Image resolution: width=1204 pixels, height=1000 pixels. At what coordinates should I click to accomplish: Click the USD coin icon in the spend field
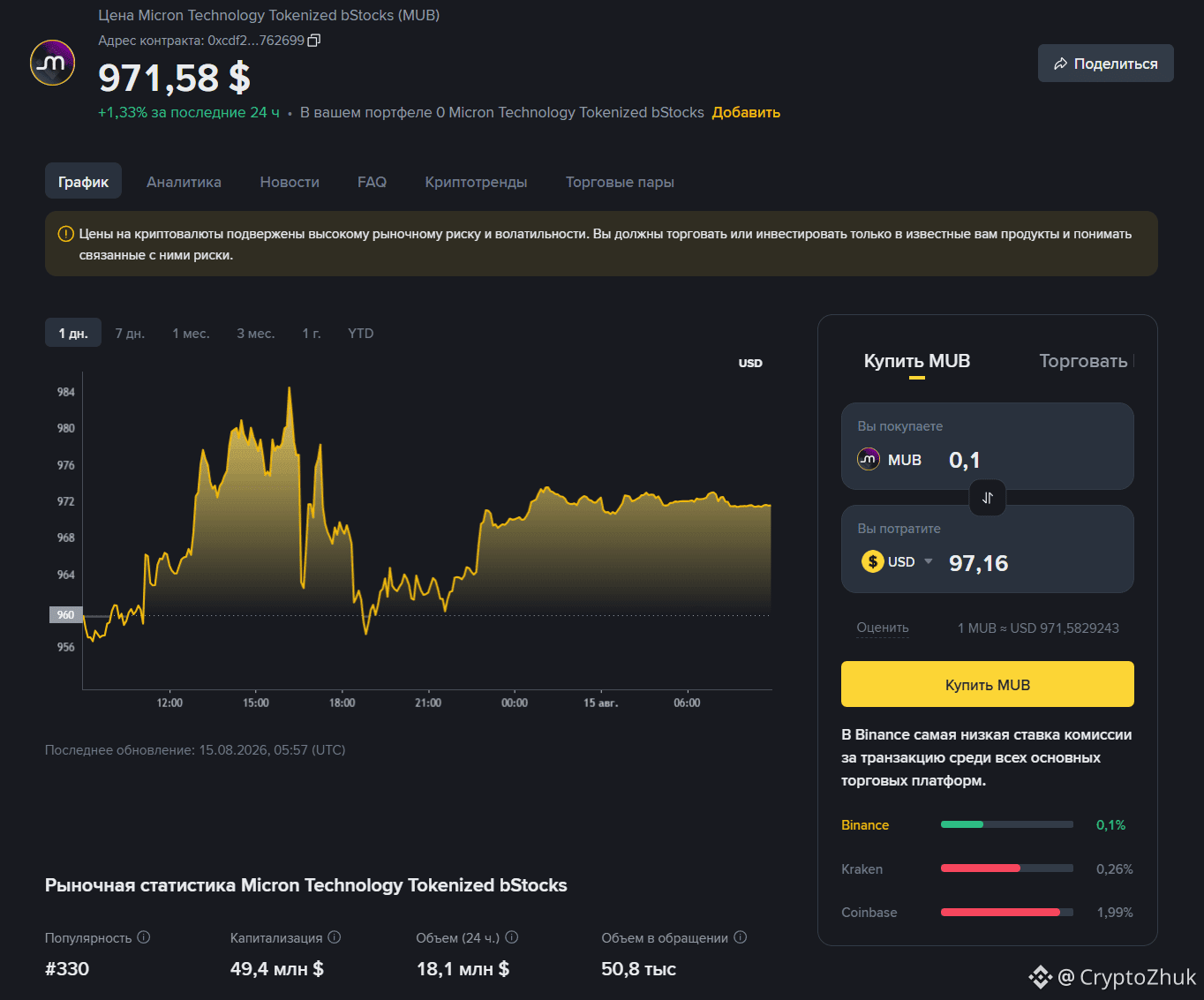(873, 561)
